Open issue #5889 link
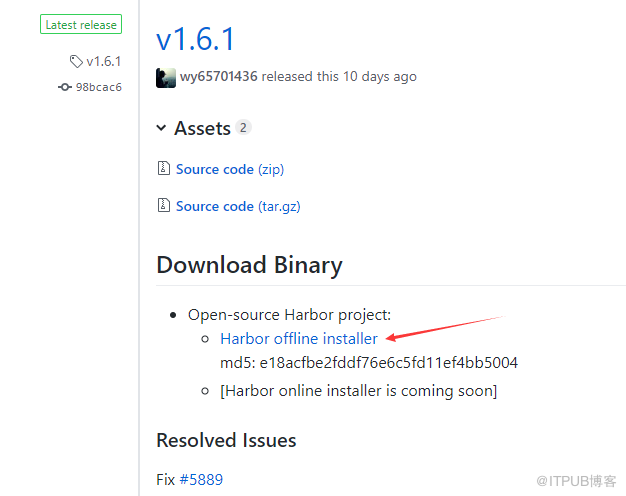 [201, 480]
